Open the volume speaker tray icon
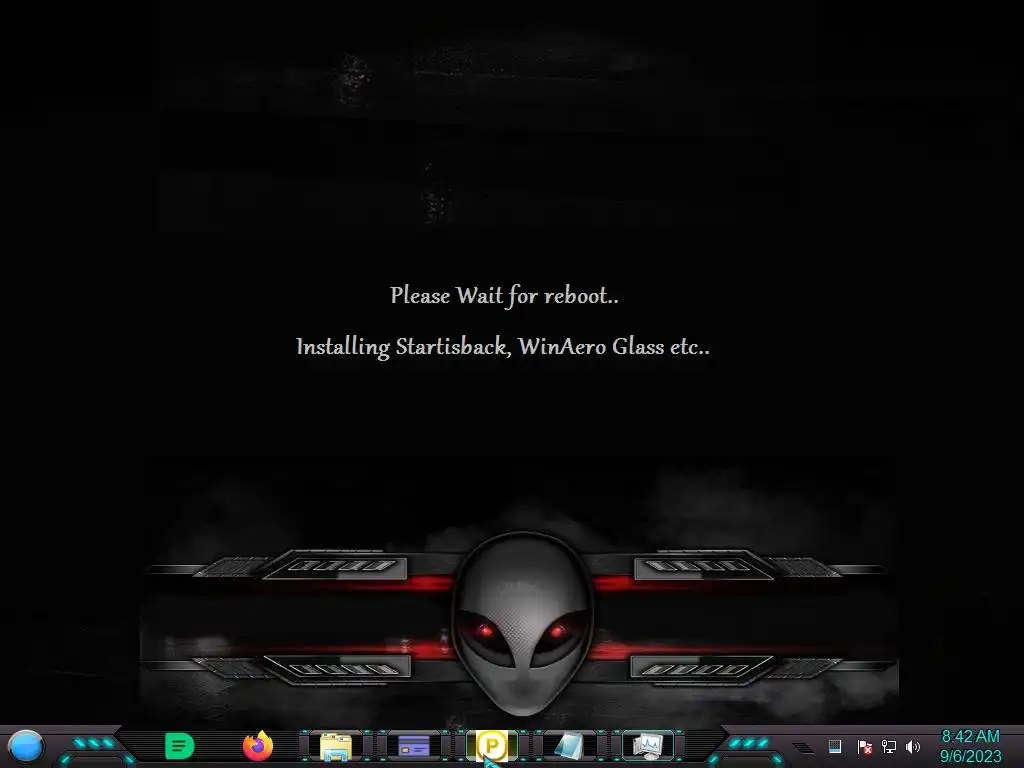1024x768 pixels. pos(913,746)
